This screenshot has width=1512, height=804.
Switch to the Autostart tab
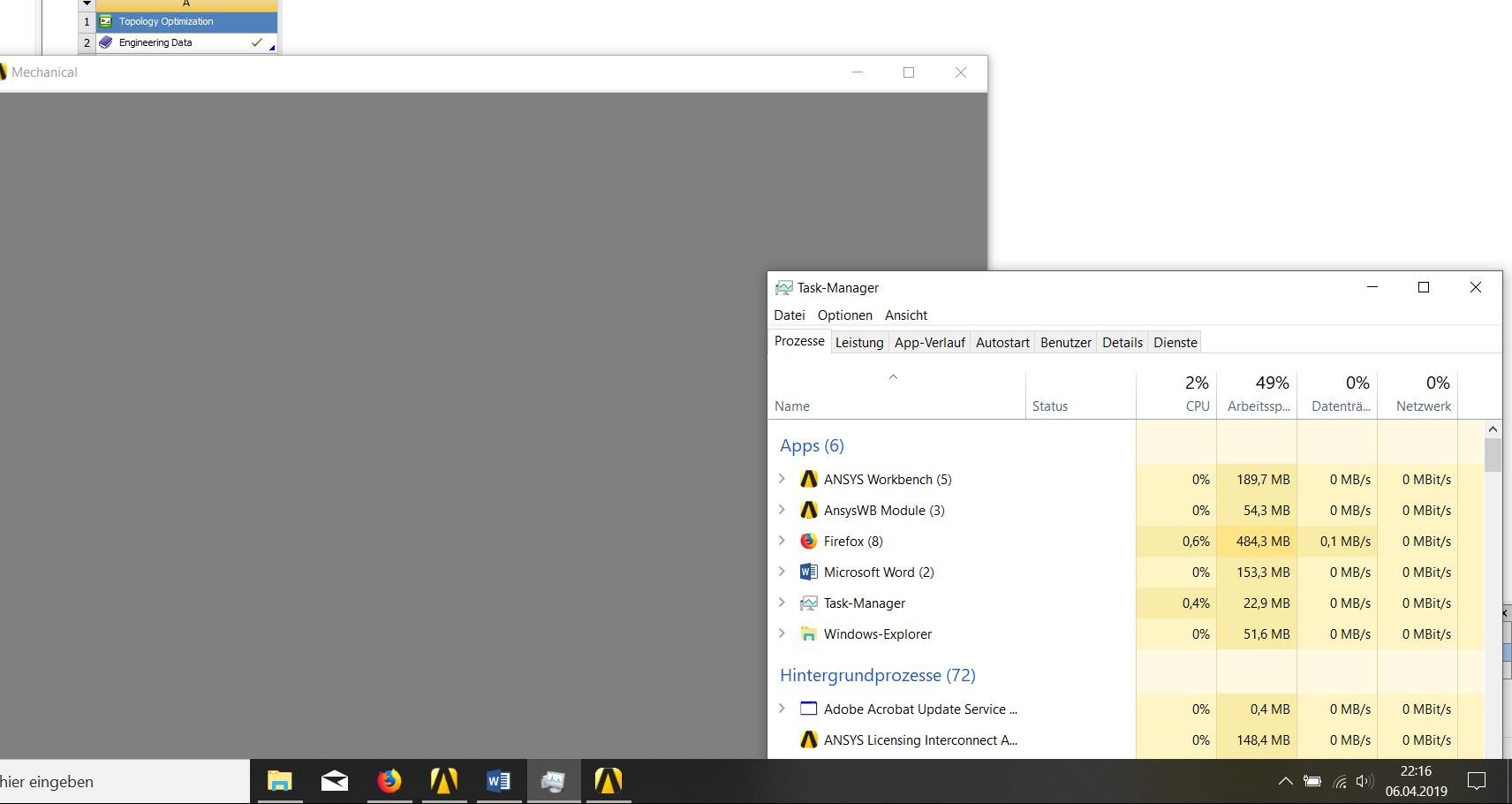[1002, 343]
